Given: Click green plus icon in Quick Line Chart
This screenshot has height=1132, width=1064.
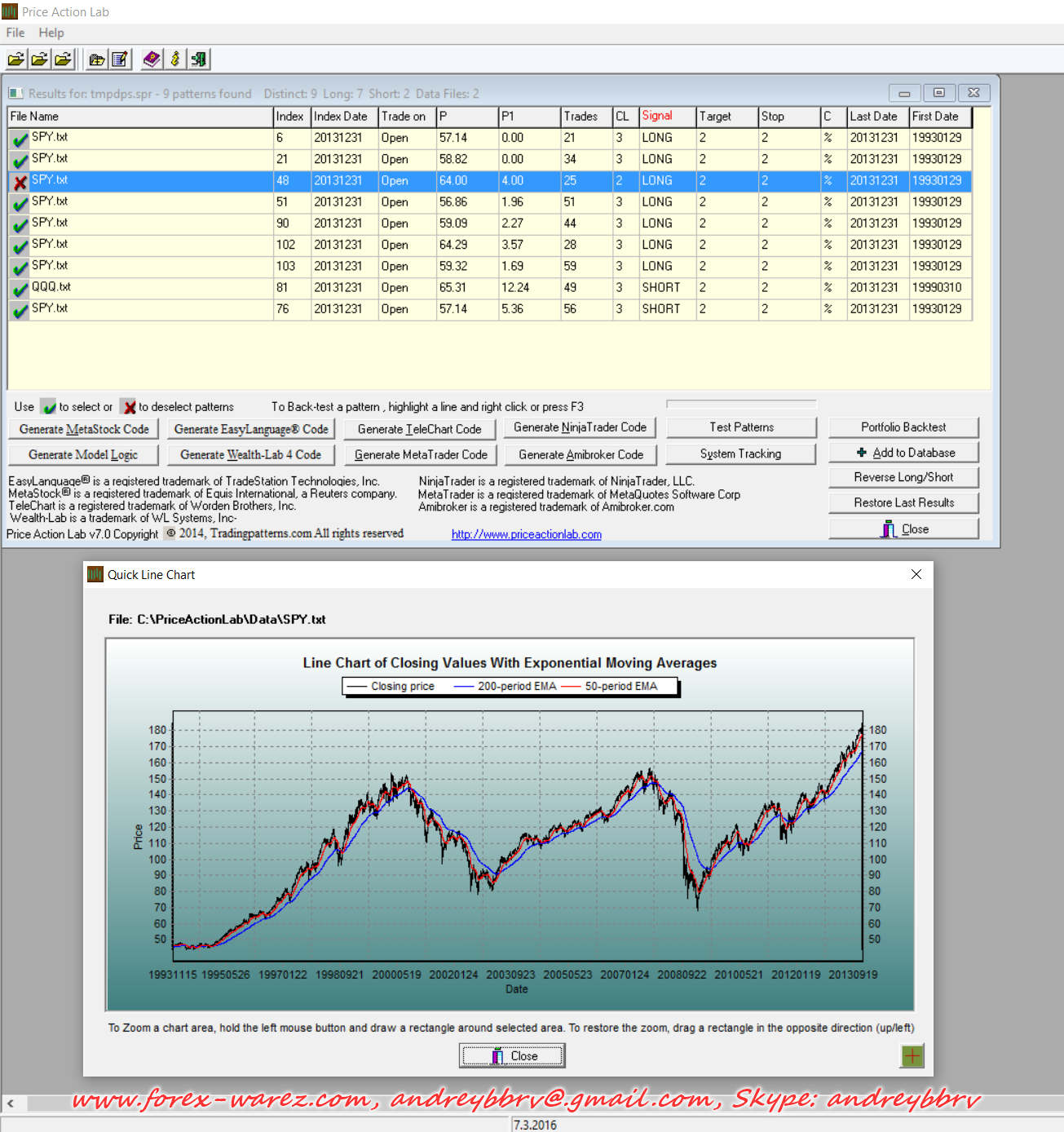Looking at the screenshot, I should pos(912,1056).
